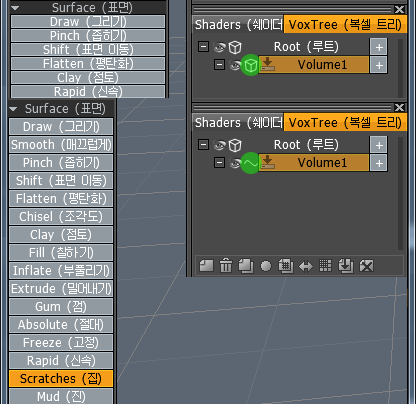Click the double-arrow icon in VoxTree toolbar
Viewport: 416px width, 404px height.
click(x=306, y=266)
